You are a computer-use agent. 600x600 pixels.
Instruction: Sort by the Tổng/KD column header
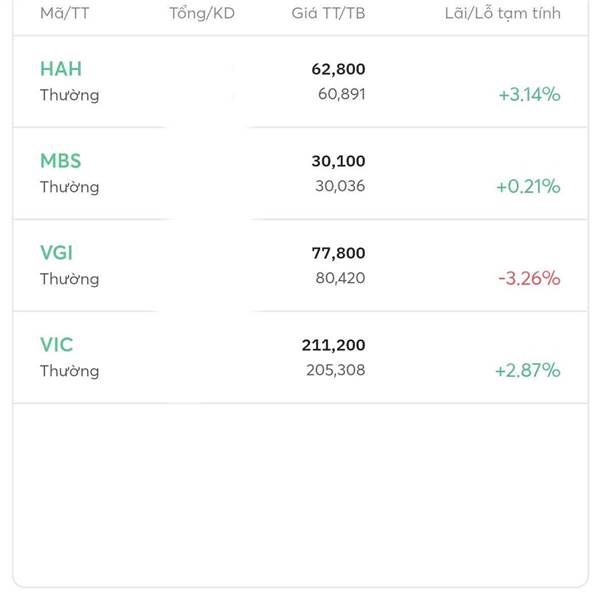(202, 13)
